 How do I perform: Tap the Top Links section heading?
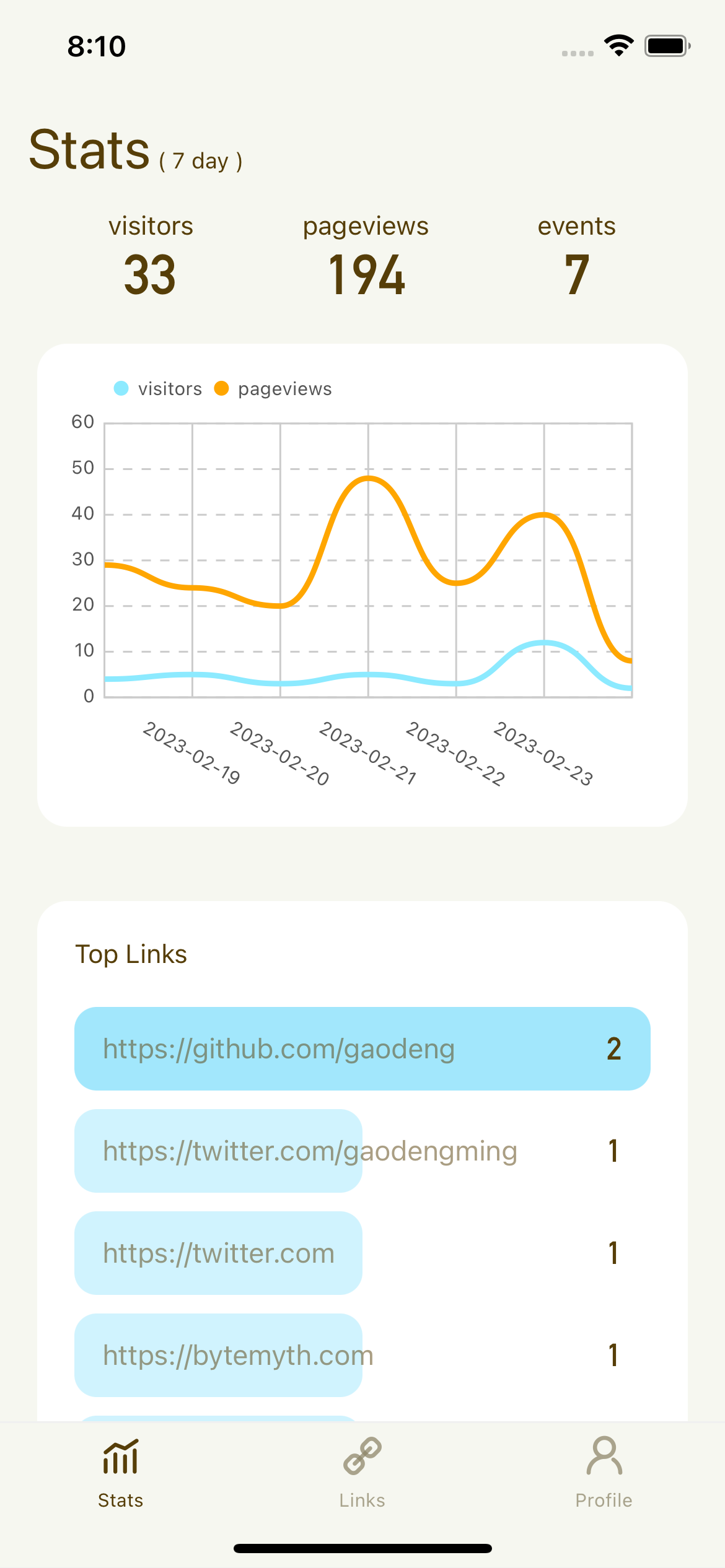coord(131,954)
